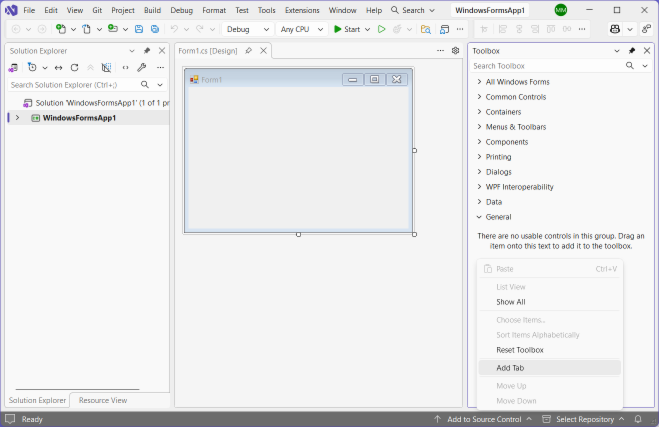Click the Solution Explorer search magnifier icon
659x427 pixels.
point(145,84)
